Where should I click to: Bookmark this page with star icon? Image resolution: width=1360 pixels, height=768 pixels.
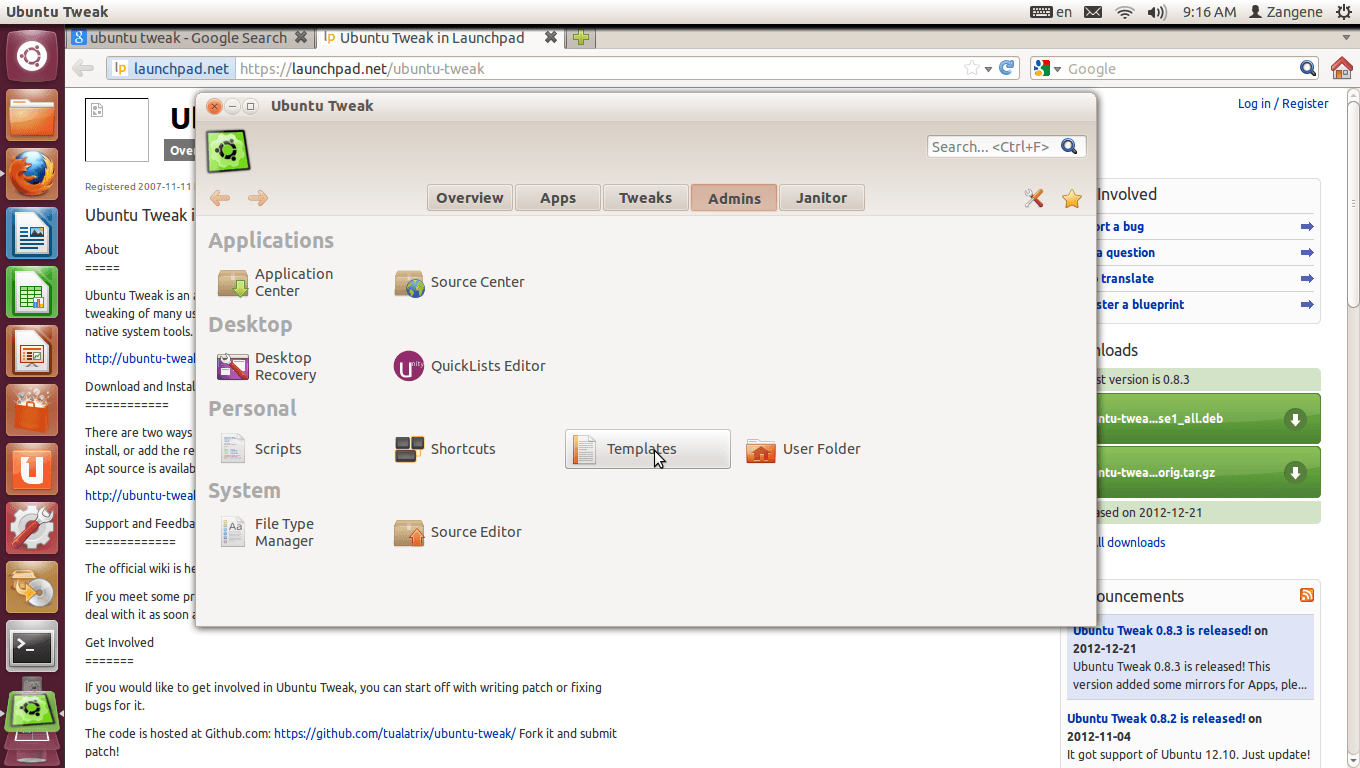tap(971, 69)
